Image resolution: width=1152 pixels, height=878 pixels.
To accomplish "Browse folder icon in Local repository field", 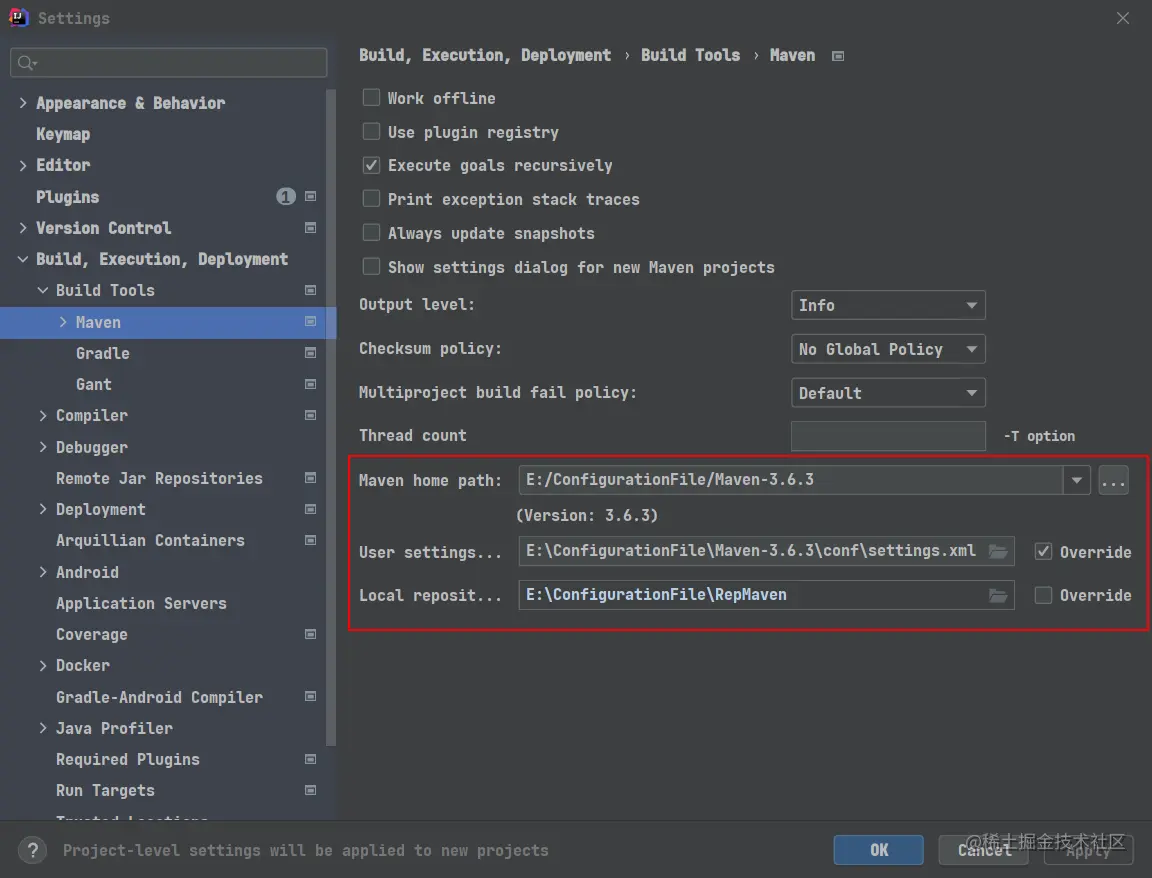I will point(998,595).
